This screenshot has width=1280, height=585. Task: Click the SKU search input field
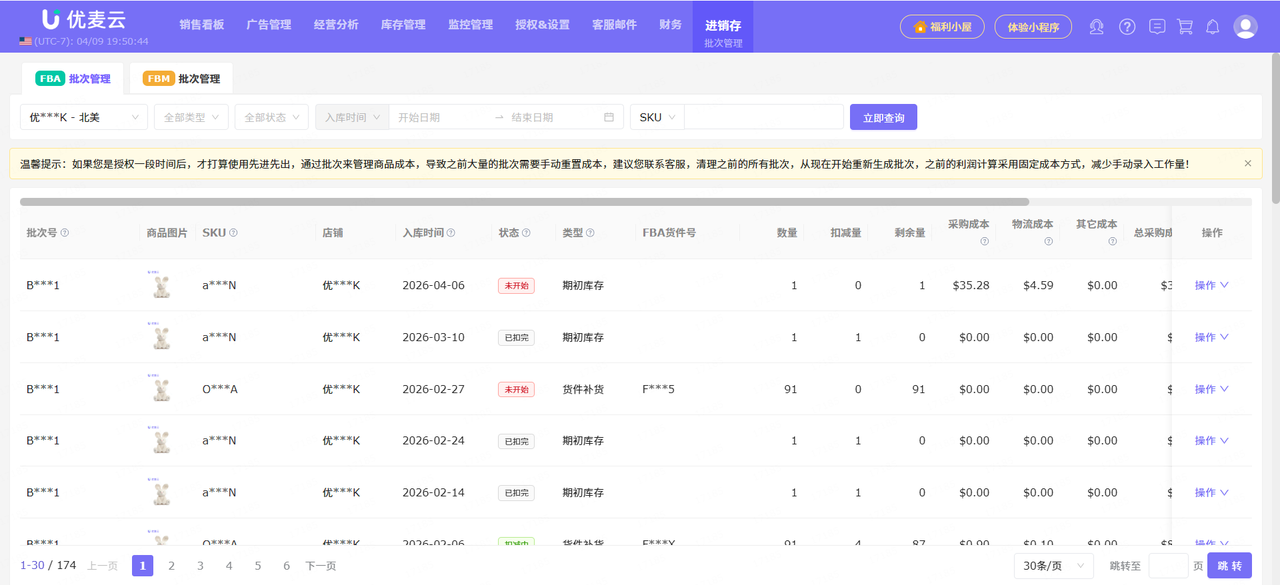click(x=764, y=117)
